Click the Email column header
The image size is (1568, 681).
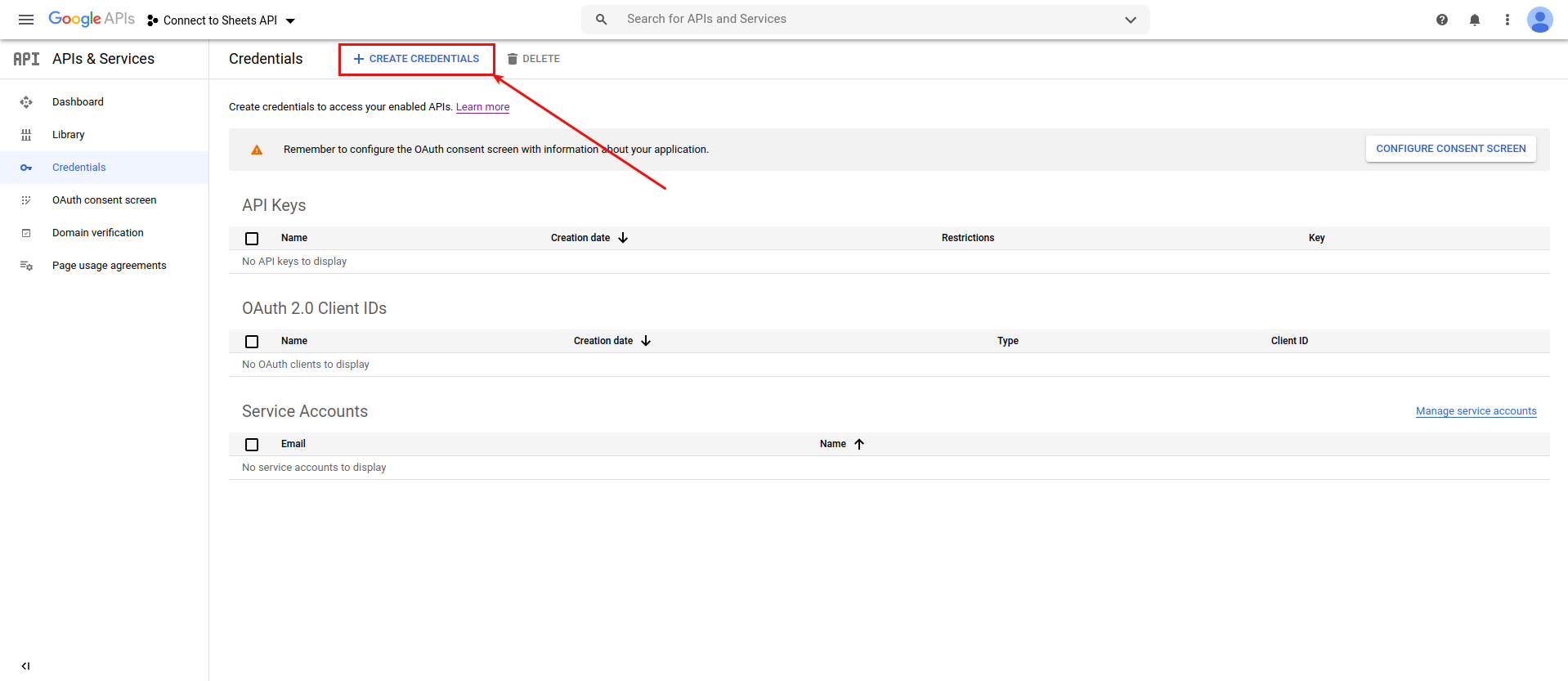coord(293,444)
